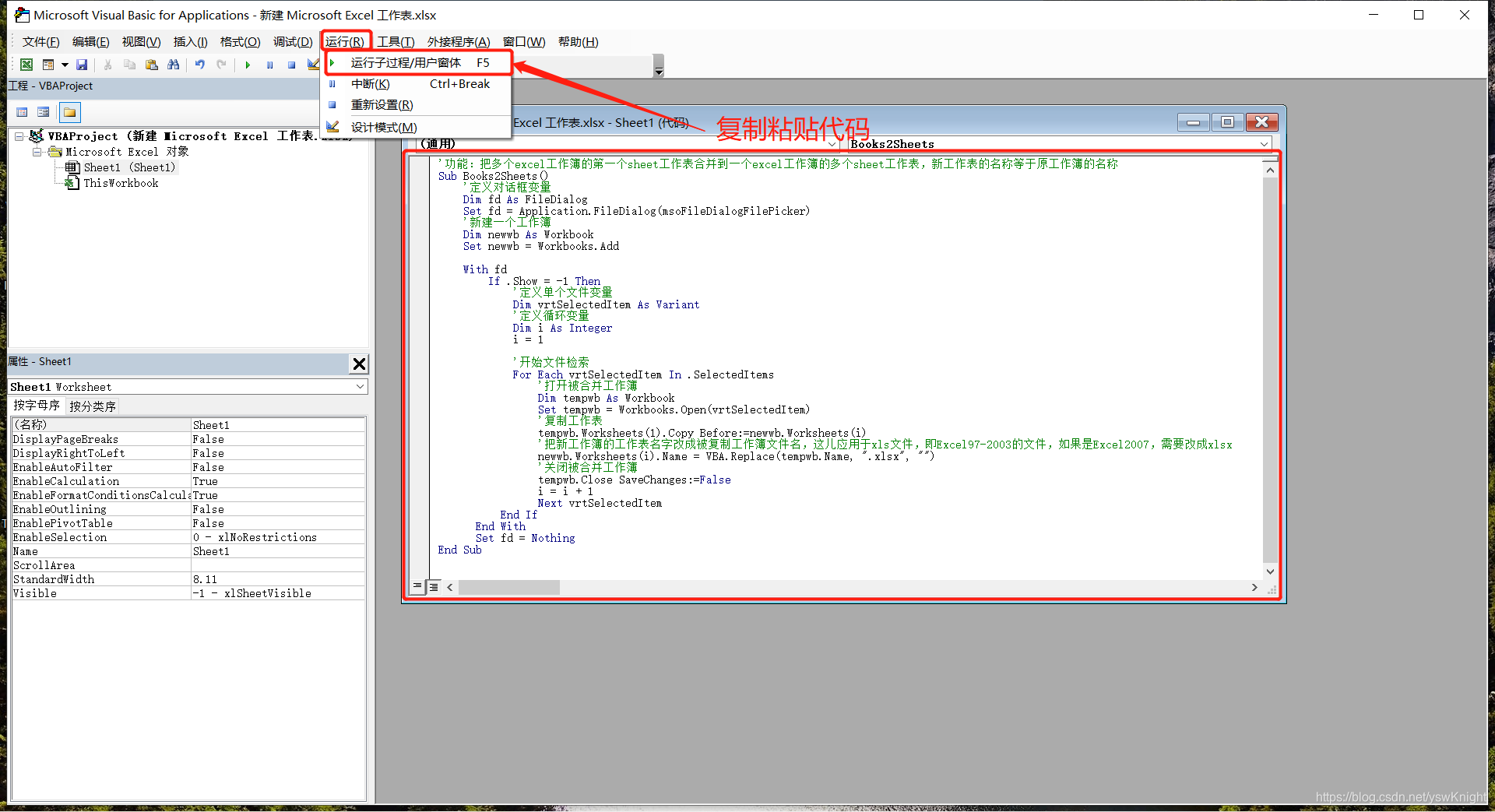Collapse the VBAProject tree node
The image size is (1495, 812).
tap(19, 136)
